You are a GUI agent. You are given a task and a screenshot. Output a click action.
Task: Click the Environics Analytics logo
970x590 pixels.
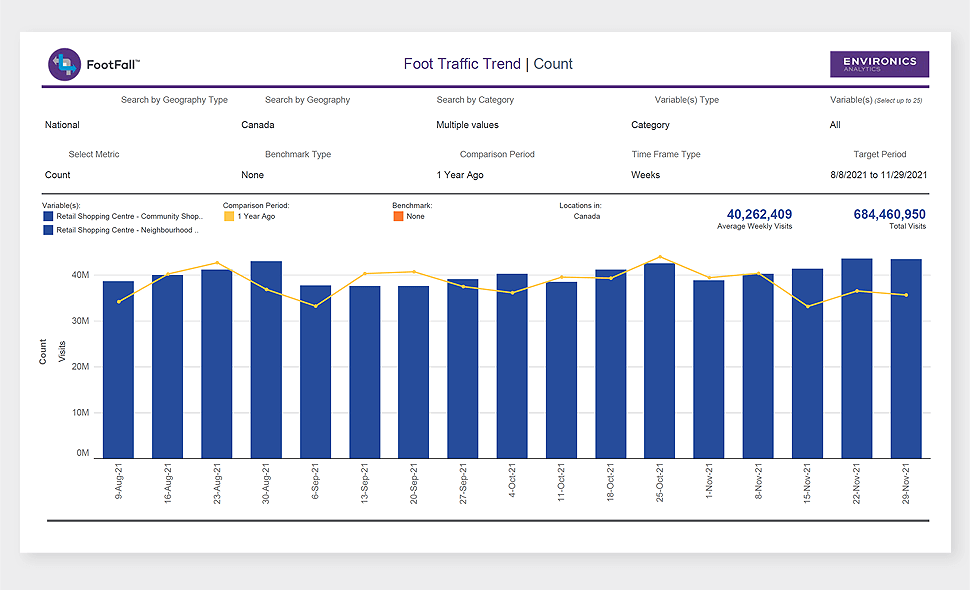coord(879,64)
